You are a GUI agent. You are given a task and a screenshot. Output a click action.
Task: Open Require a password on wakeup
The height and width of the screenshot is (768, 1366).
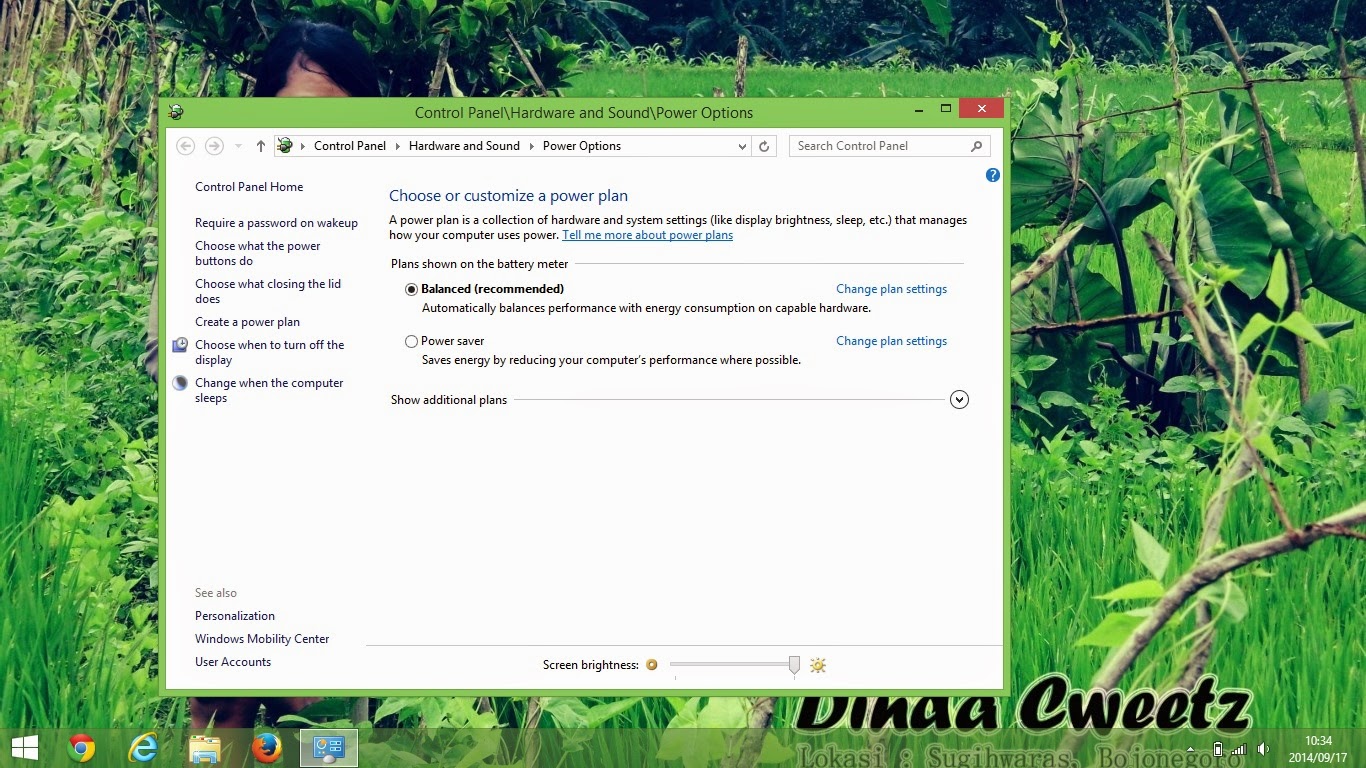click(276, 223)
